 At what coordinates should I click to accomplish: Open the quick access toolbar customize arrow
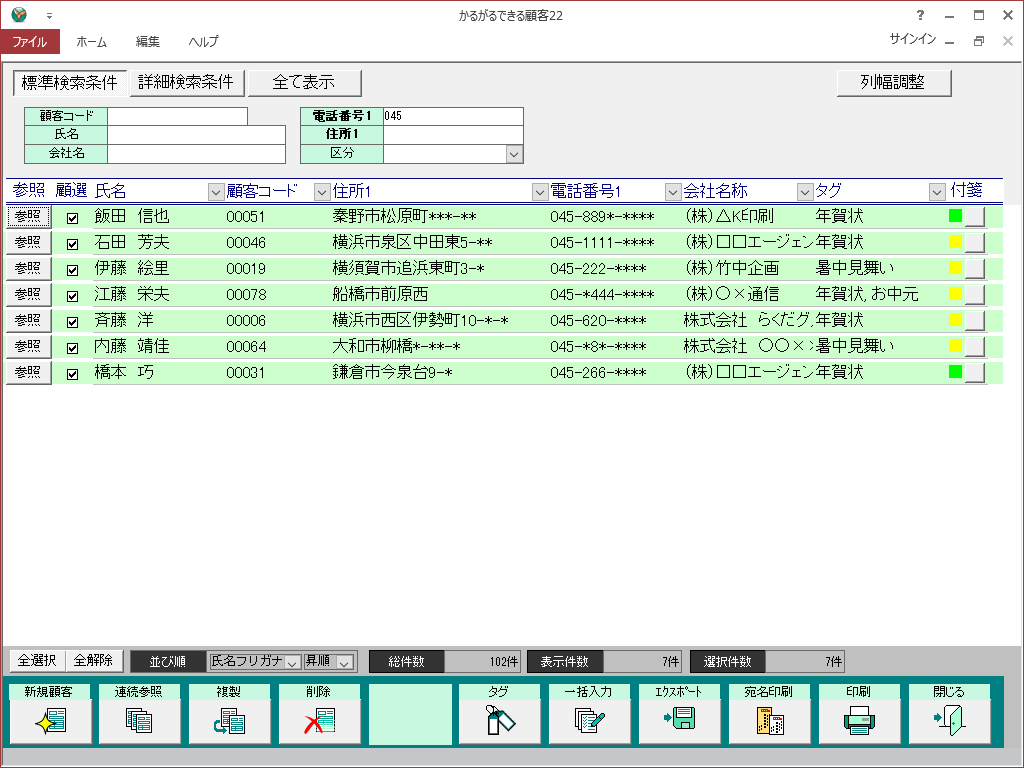pos(49,16)
